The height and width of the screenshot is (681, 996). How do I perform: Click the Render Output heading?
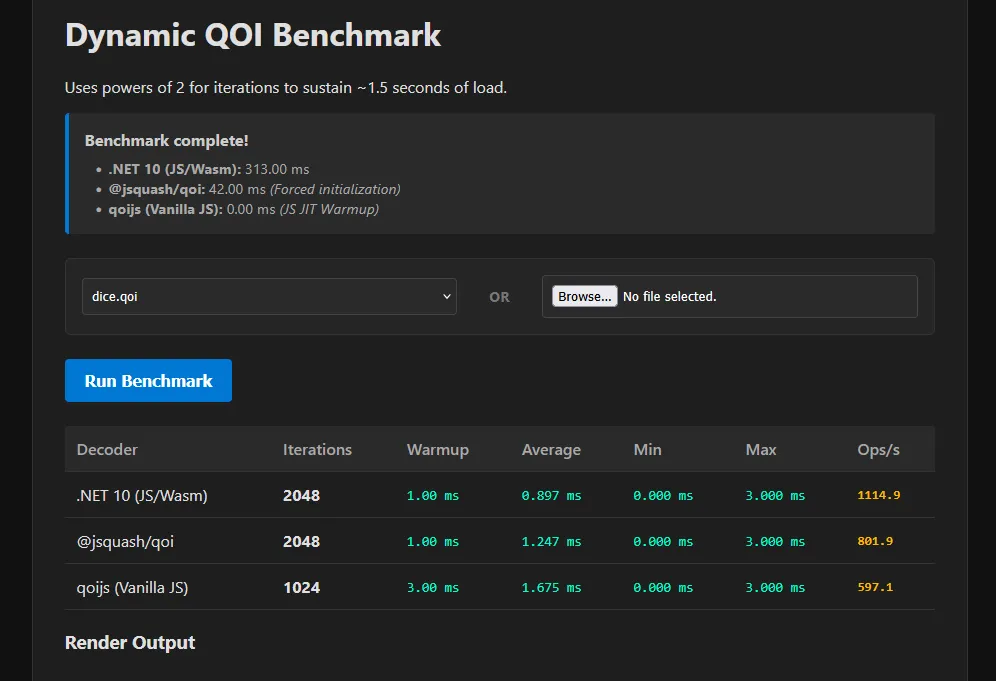pyautogui.click(x=130, y=642)
